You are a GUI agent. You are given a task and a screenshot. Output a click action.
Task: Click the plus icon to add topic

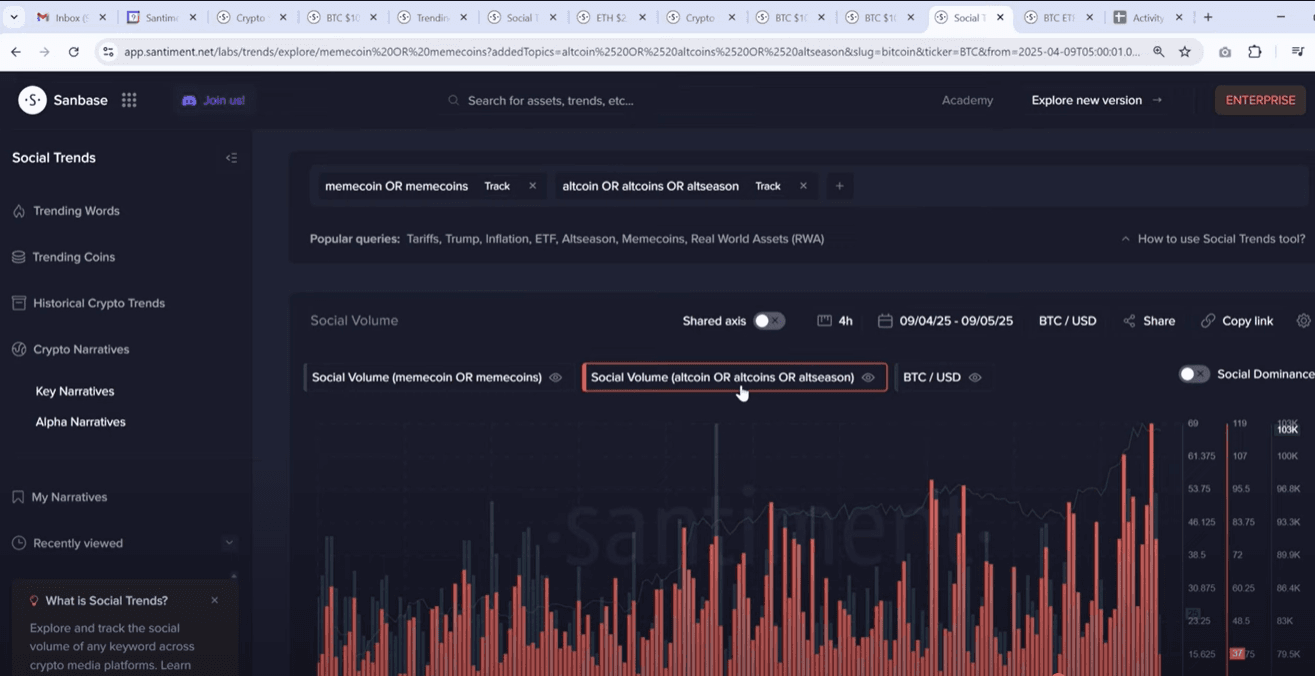pyautogui.click(x=839, y=186)
